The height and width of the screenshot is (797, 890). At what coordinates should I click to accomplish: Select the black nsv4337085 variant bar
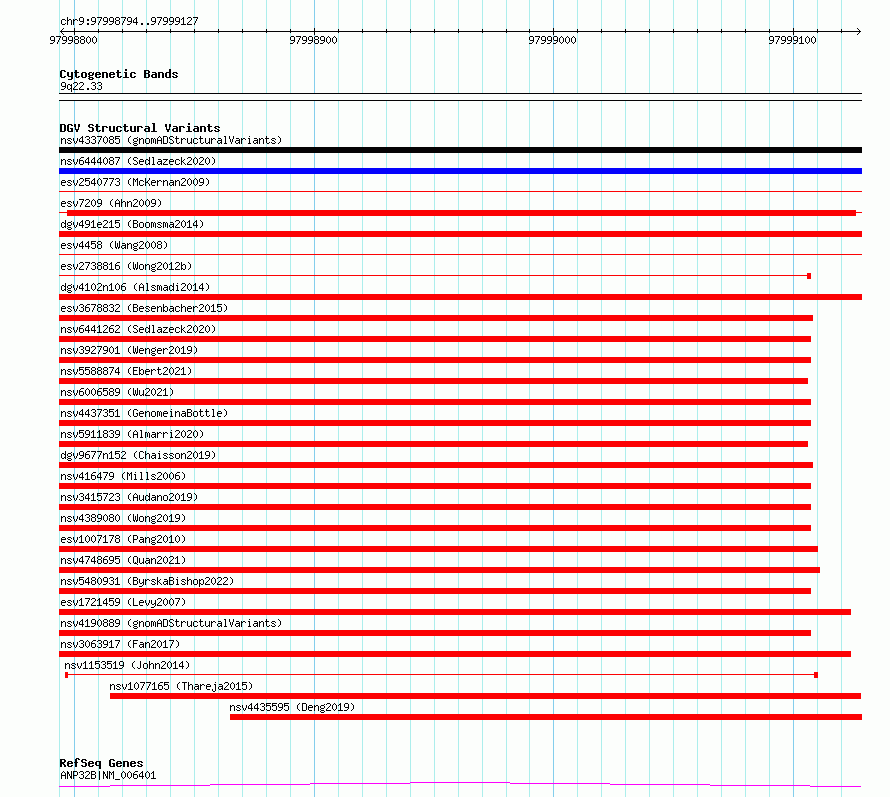click(x=460, y=150)
